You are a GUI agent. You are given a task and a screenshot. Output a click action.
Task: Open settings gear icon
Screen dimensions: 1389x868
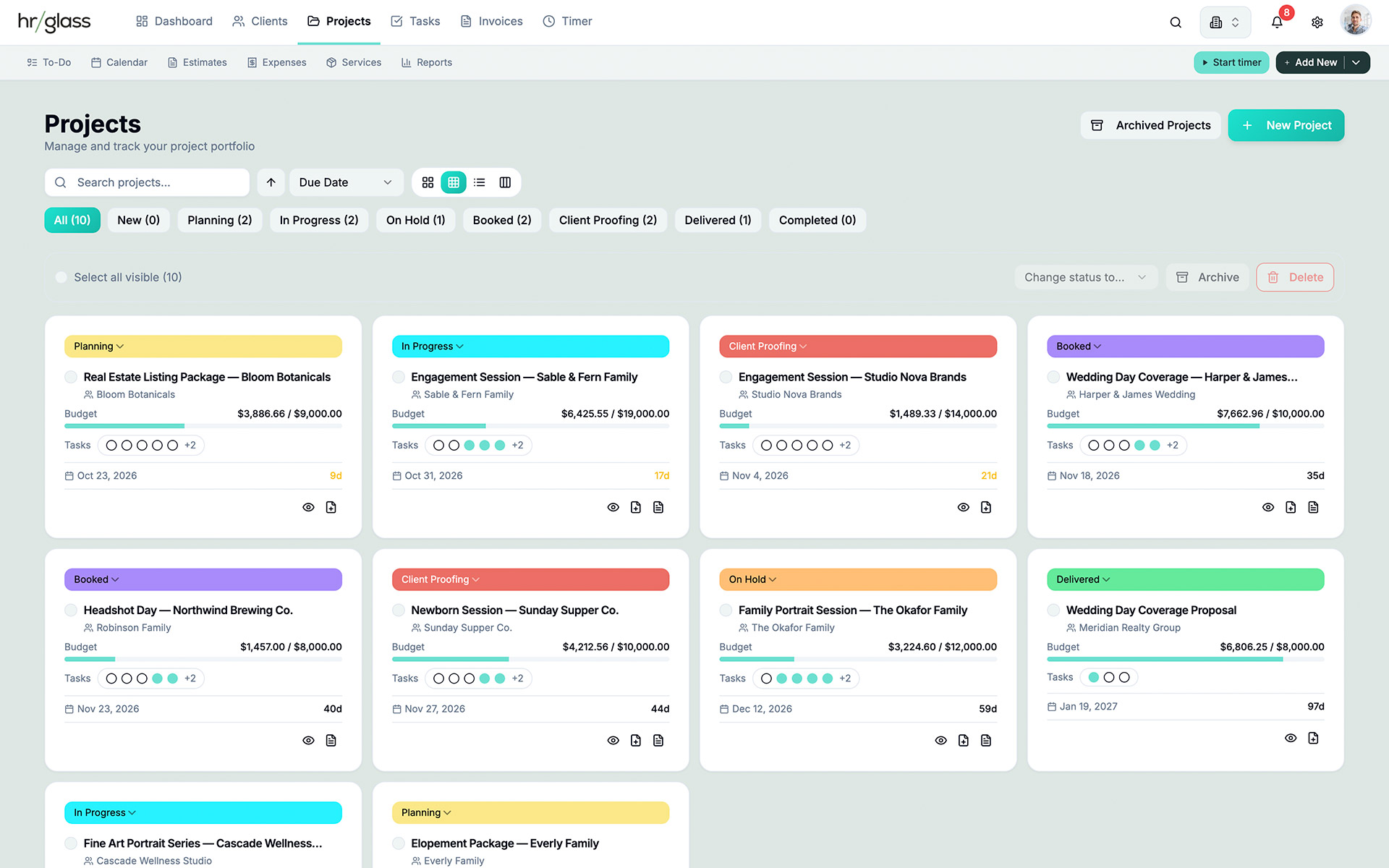(1317, 22)
